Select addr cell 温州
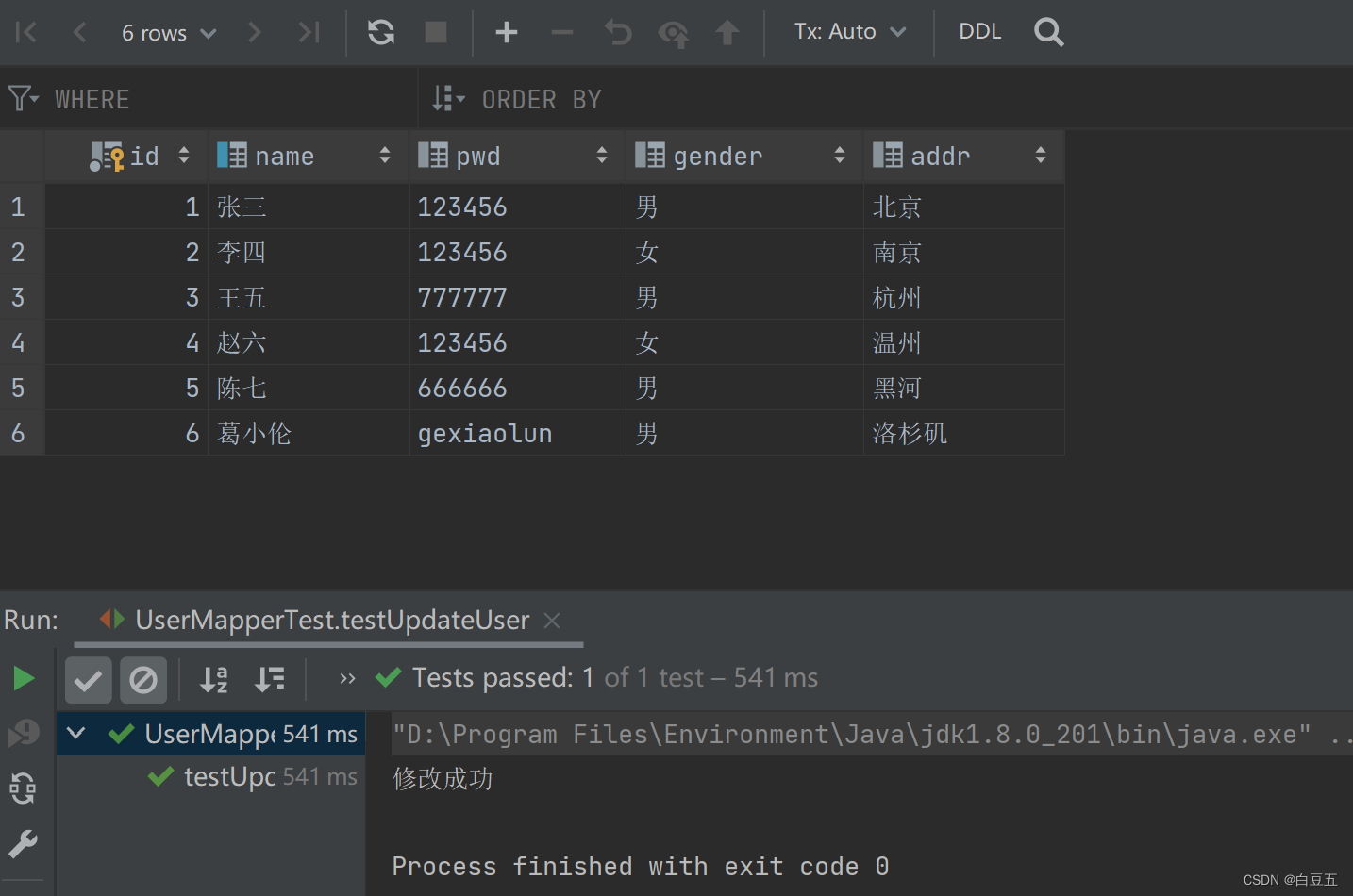 pyautogui.click(x=963, y=342)
